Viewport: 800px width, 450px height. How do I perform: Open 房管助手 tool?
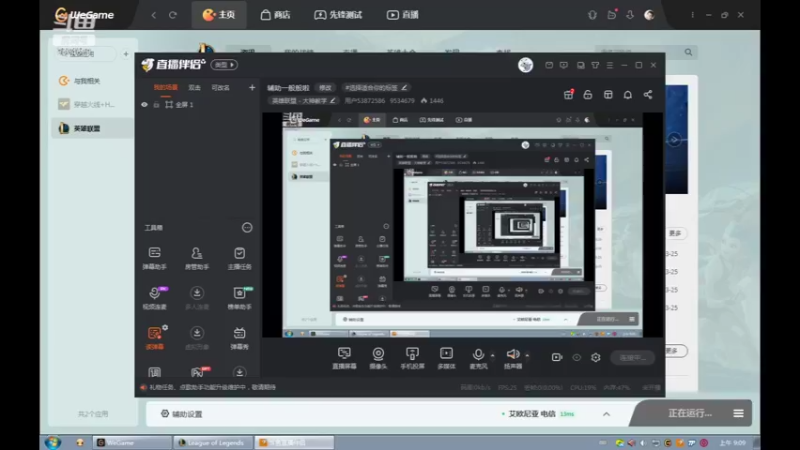196,258
